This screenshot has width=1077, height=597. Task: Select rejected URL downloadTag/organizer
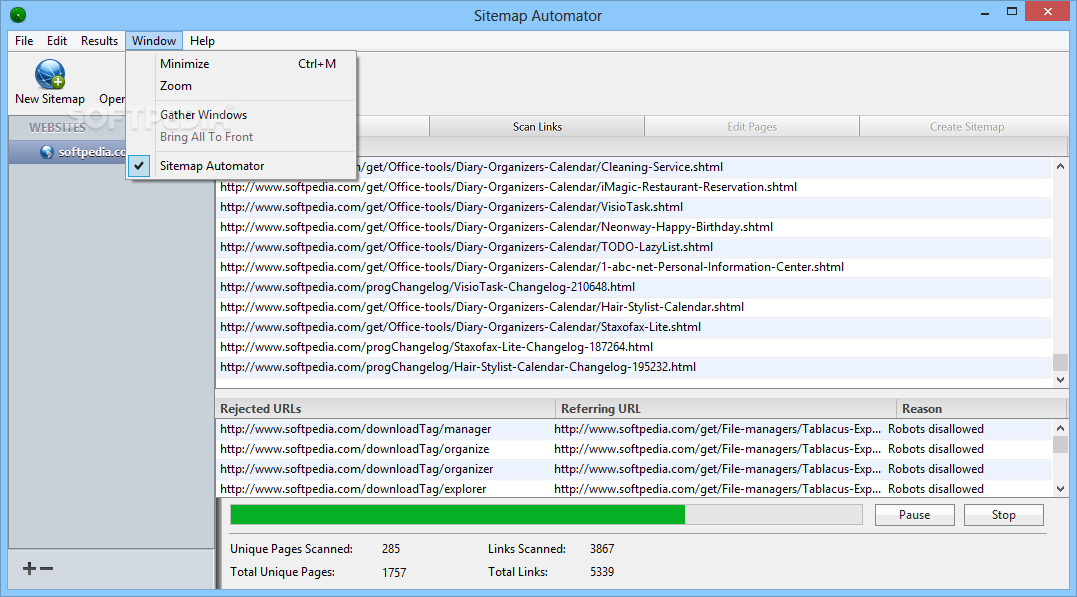pyautogui.click(x=356, y=469)
